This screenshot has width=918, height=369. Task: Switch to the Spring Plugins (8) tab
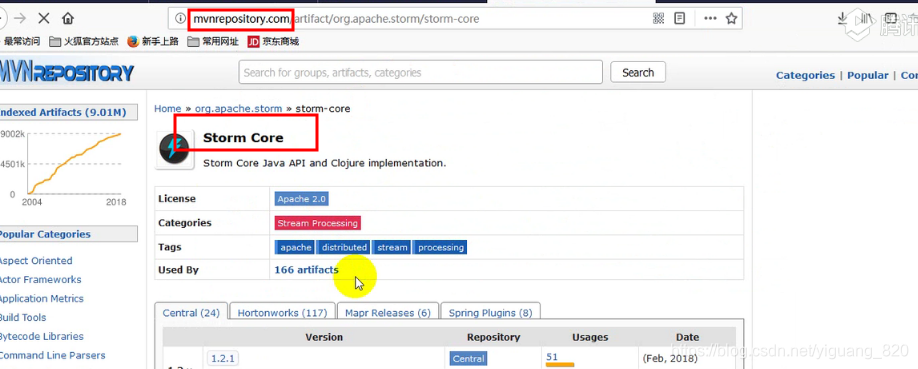pos(491,313)
